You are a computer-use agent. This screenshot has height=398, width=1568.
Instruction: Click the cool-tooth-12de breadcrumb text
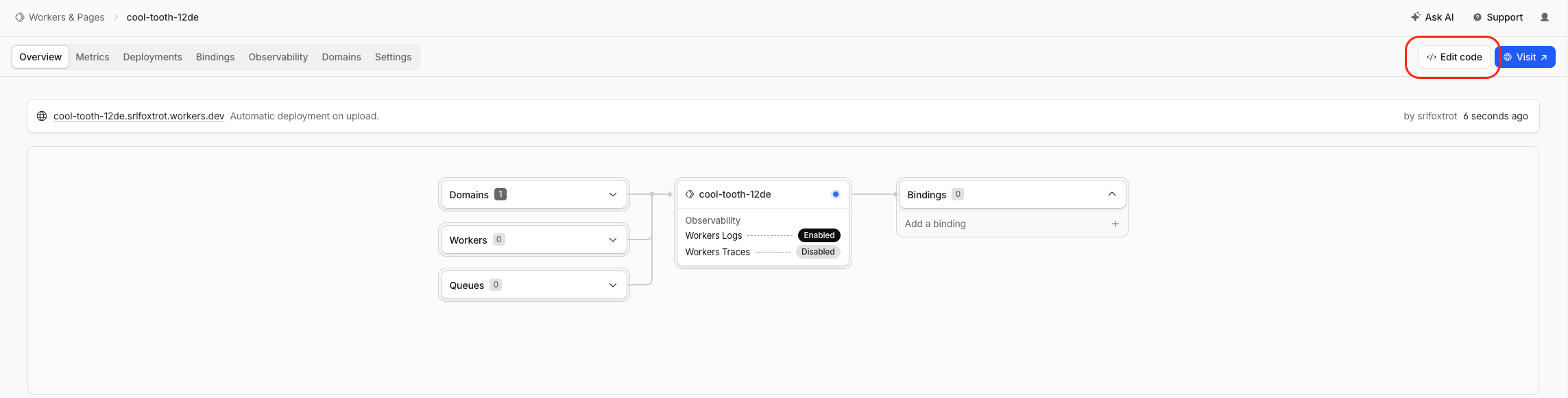coord(162,17)
